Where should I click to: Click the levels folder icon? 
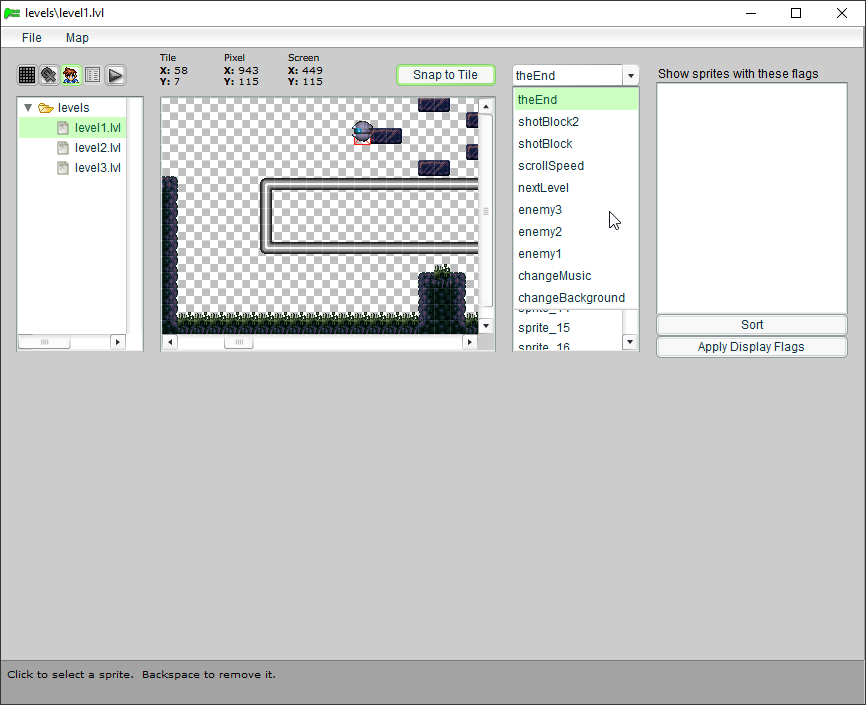pyautogui.click(x=46, y=108)
